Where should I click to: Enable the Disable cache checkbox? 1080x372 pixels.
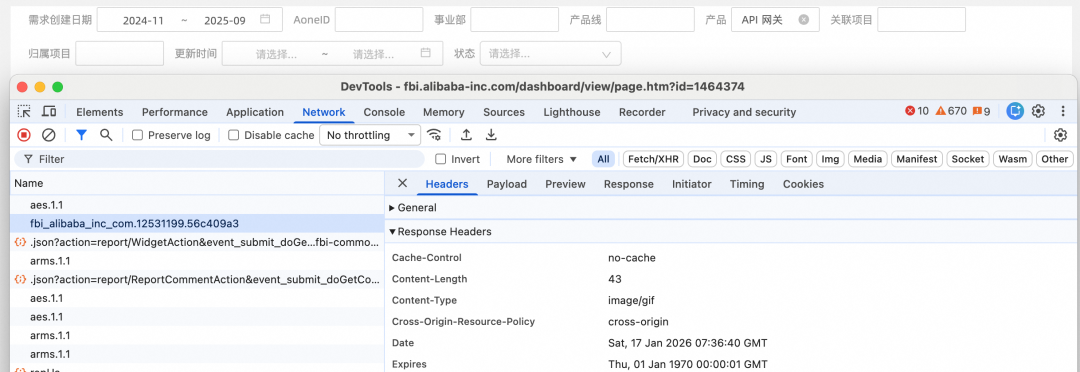[x=233, y=135]
